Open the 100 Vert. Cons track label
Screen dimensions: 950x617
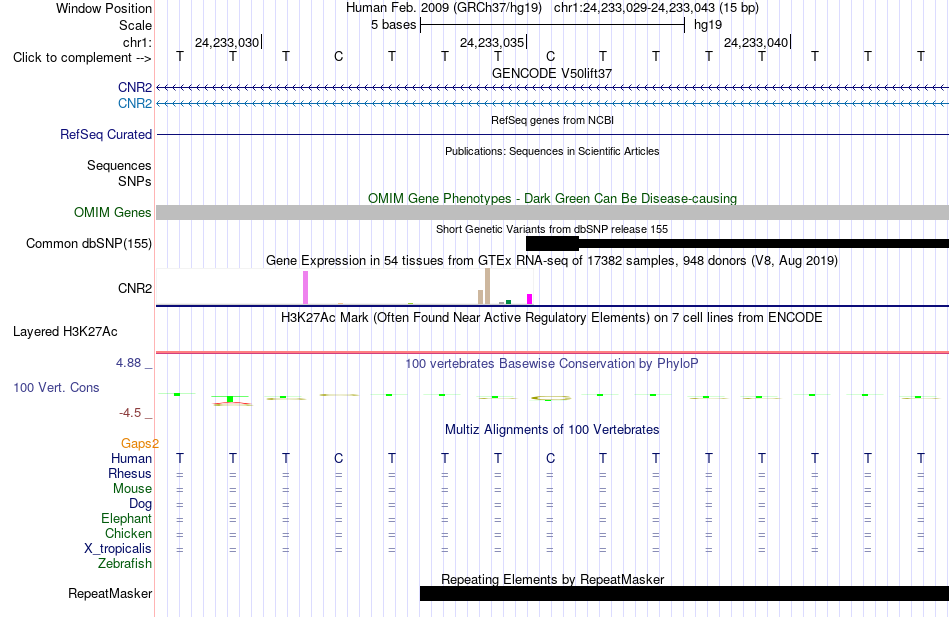pyautogui.click(x=56, y=387)
